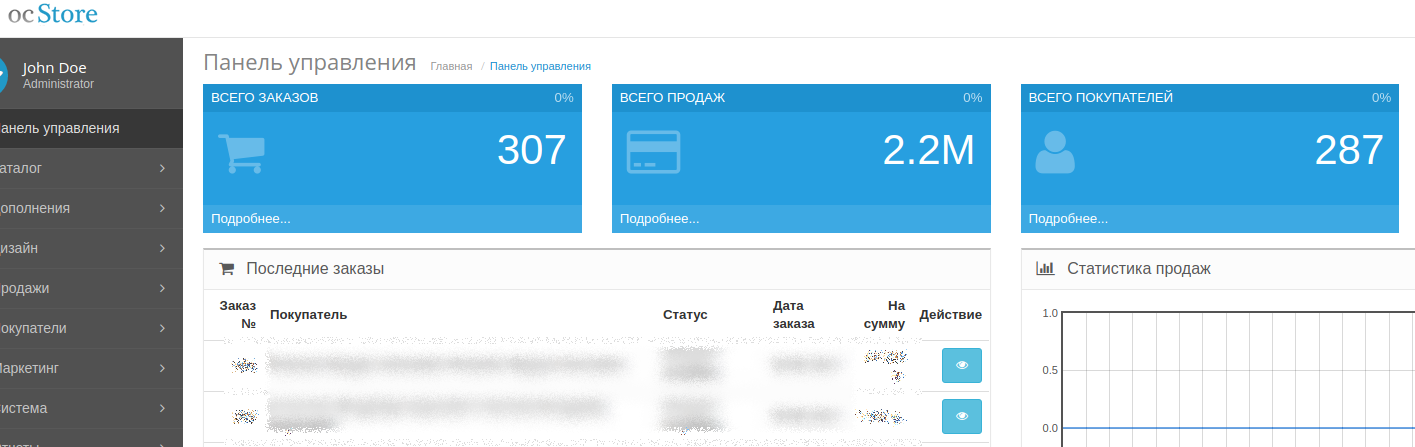Image resolution: width=1415 pixels, height=447 pixels.
Task: Click the user icon in customers tile
Action: 1054,153
